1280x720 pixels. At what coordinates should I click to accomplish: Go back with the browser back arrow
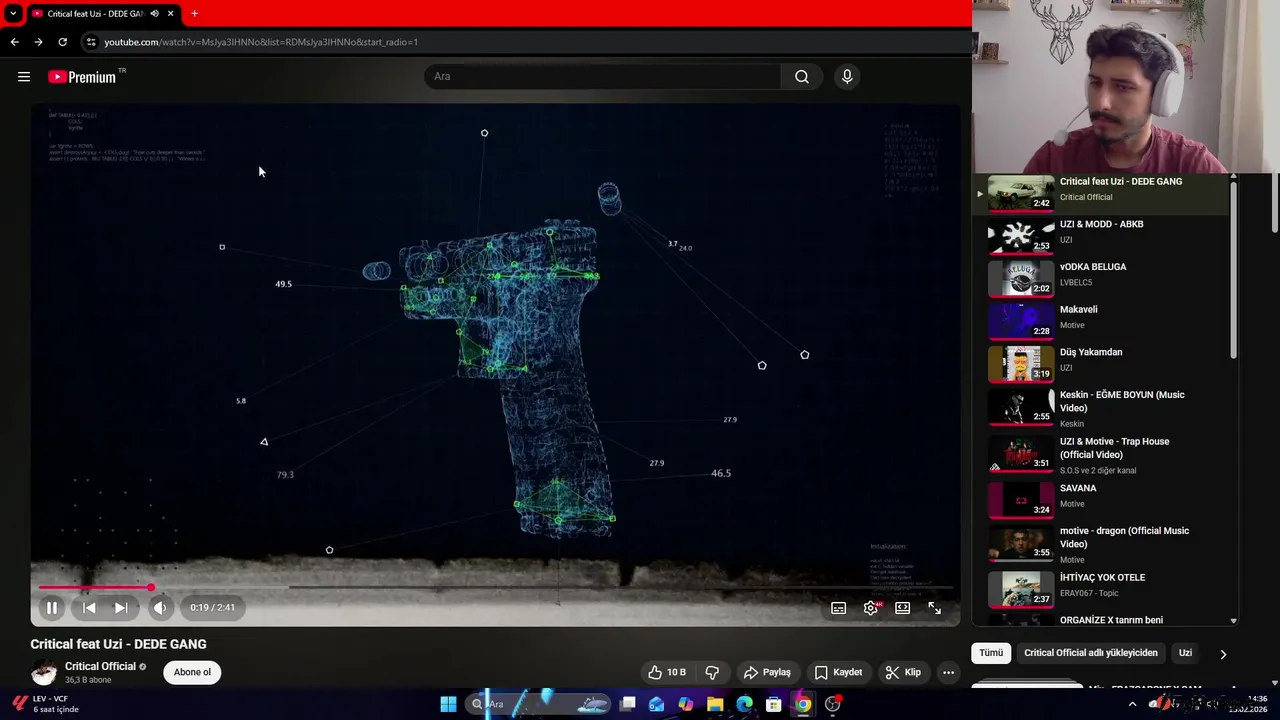pyautogui.click(x=14, y=42)
